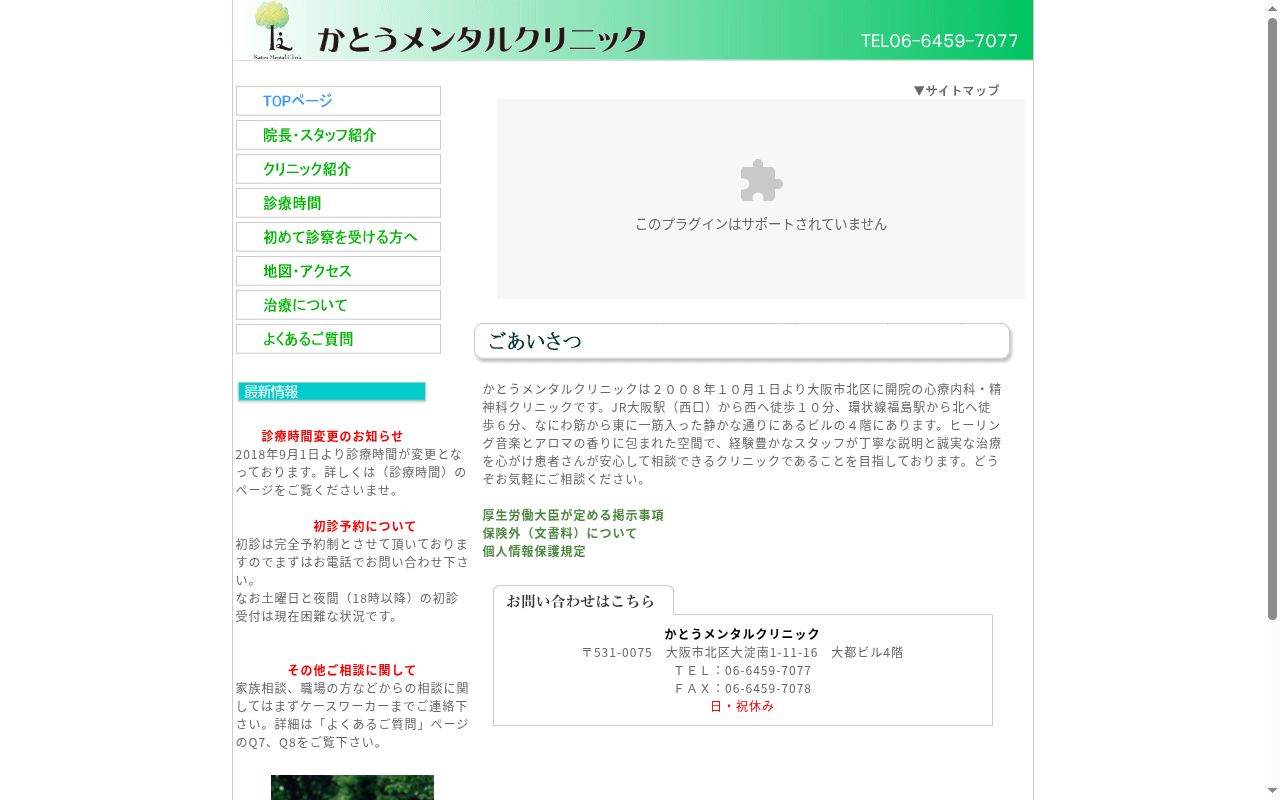This screenshot has width=1280, height=800.
Task: Click 診療時間変更のお知らせ heading
Action: 333,436
